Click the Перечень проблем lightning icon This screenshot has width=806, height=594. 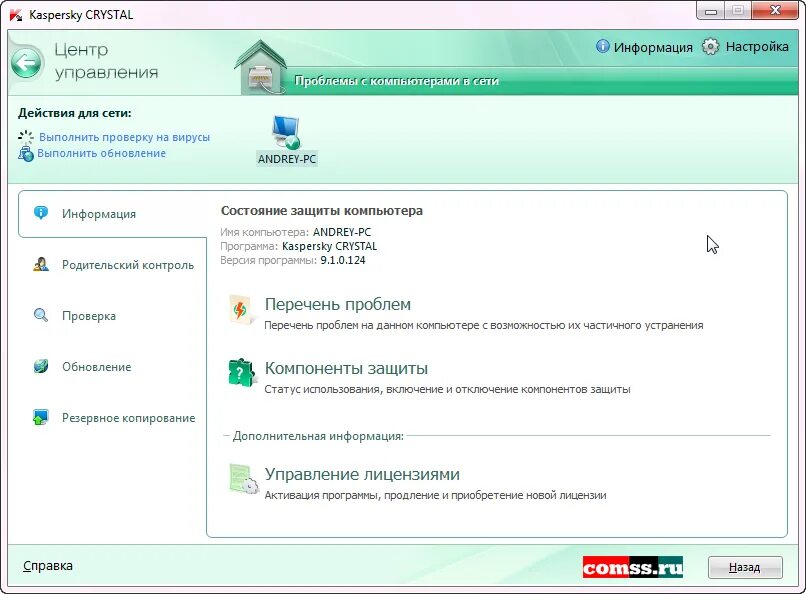(242, 310)
